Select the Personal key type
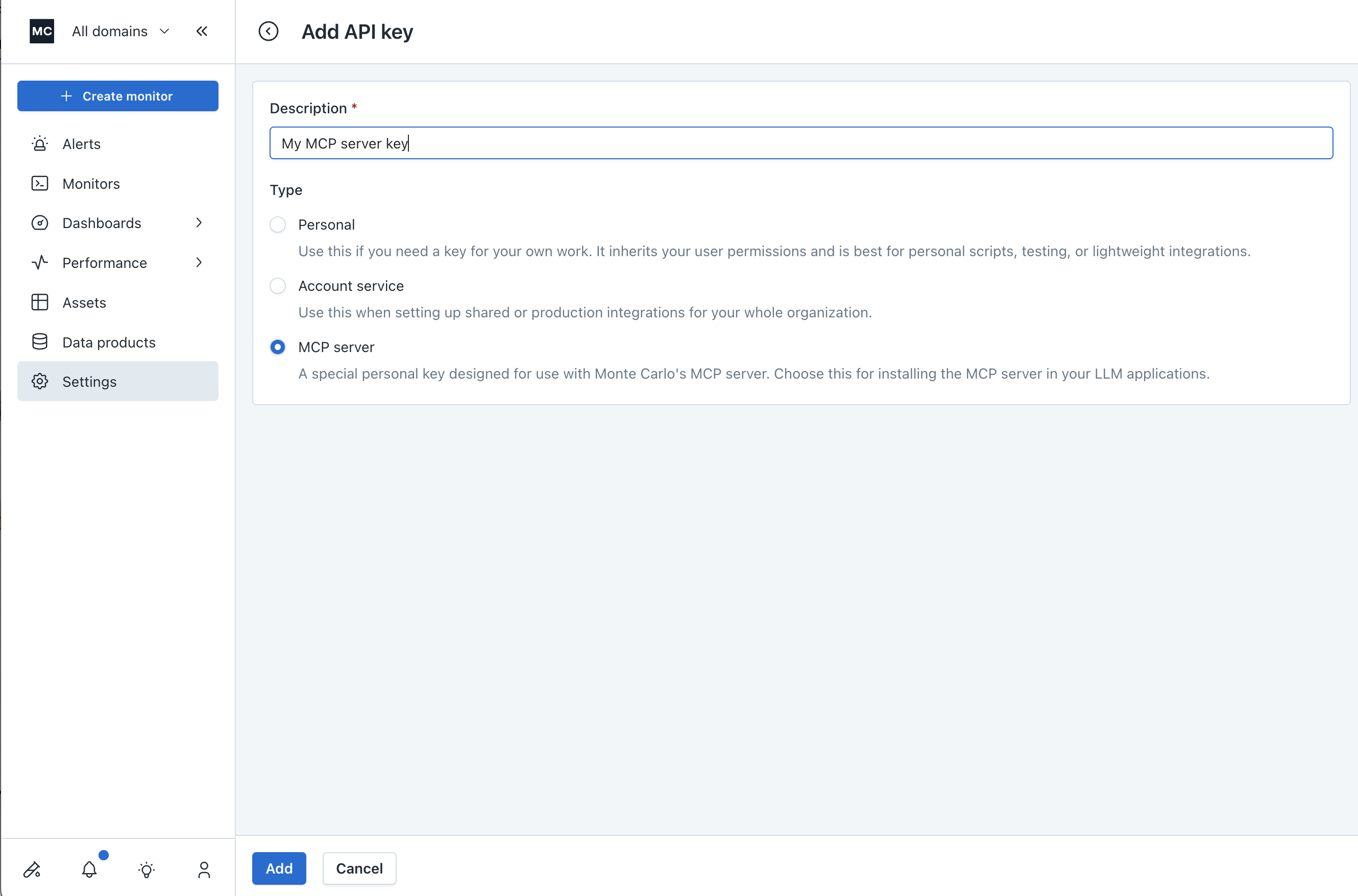The height and width of the screenshot is (896, 1358). click(278, 225)
